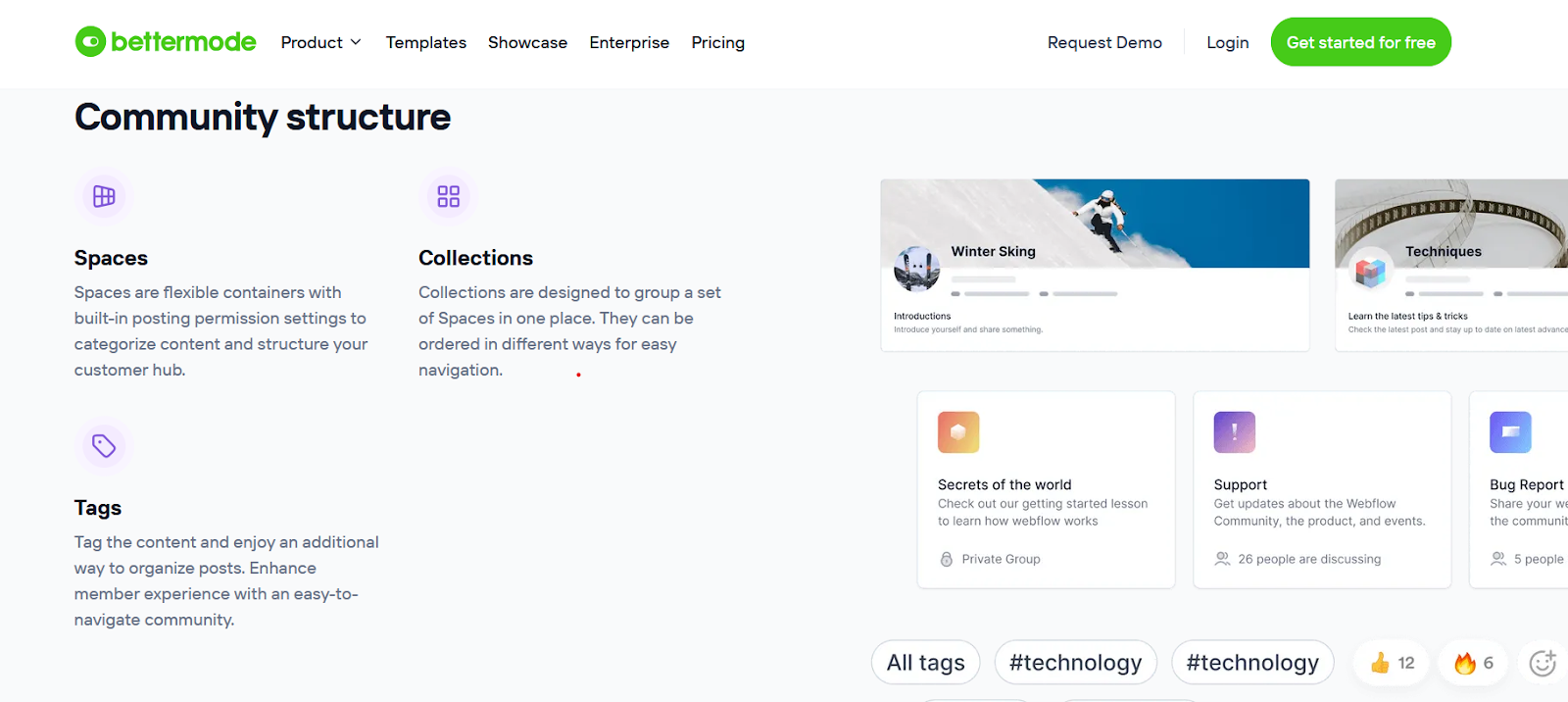Click the thumbs up reaction with 12
This screenshot has height=702, width=1568.
[1392, 664]
